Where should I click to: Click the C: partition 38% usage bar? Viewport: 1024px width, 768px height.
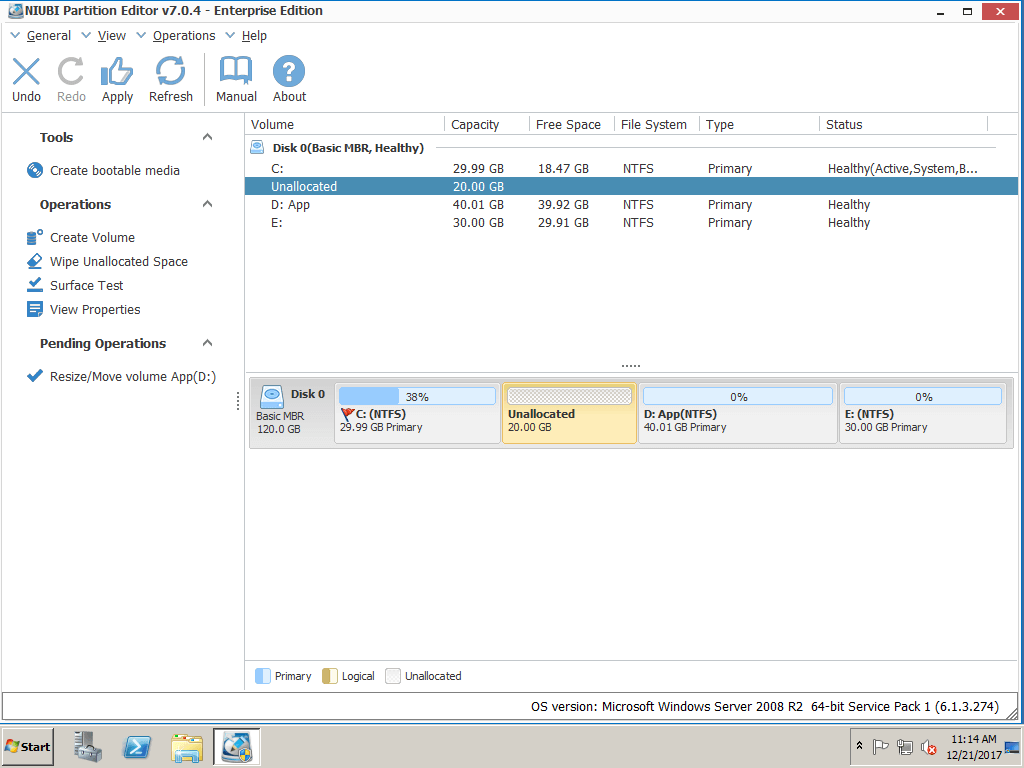click(x=417, y=396)
